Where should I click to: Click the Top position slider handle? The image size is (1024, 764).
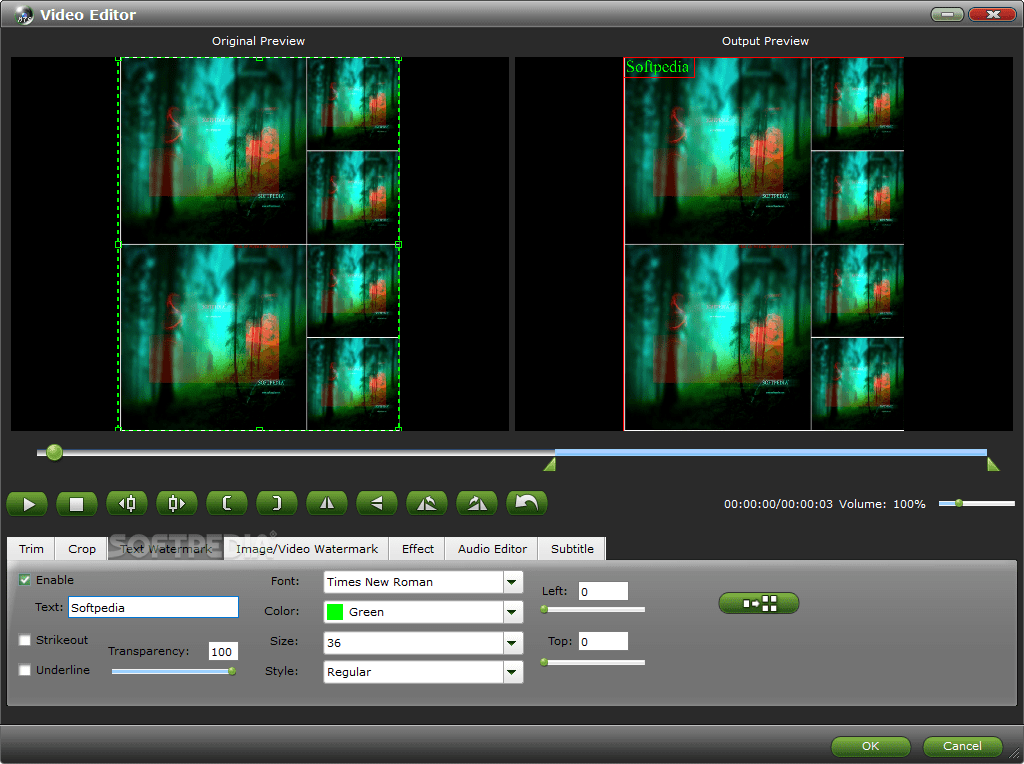544,662
